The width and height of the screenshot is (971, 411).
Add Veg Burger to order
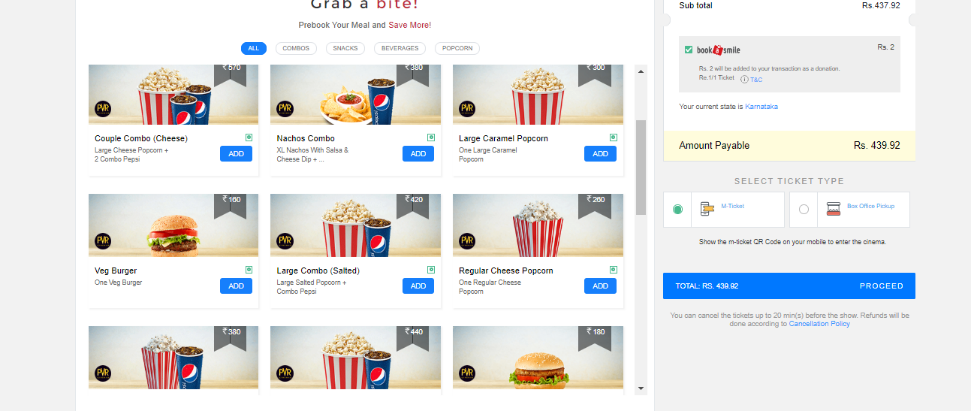pos(236,286)
